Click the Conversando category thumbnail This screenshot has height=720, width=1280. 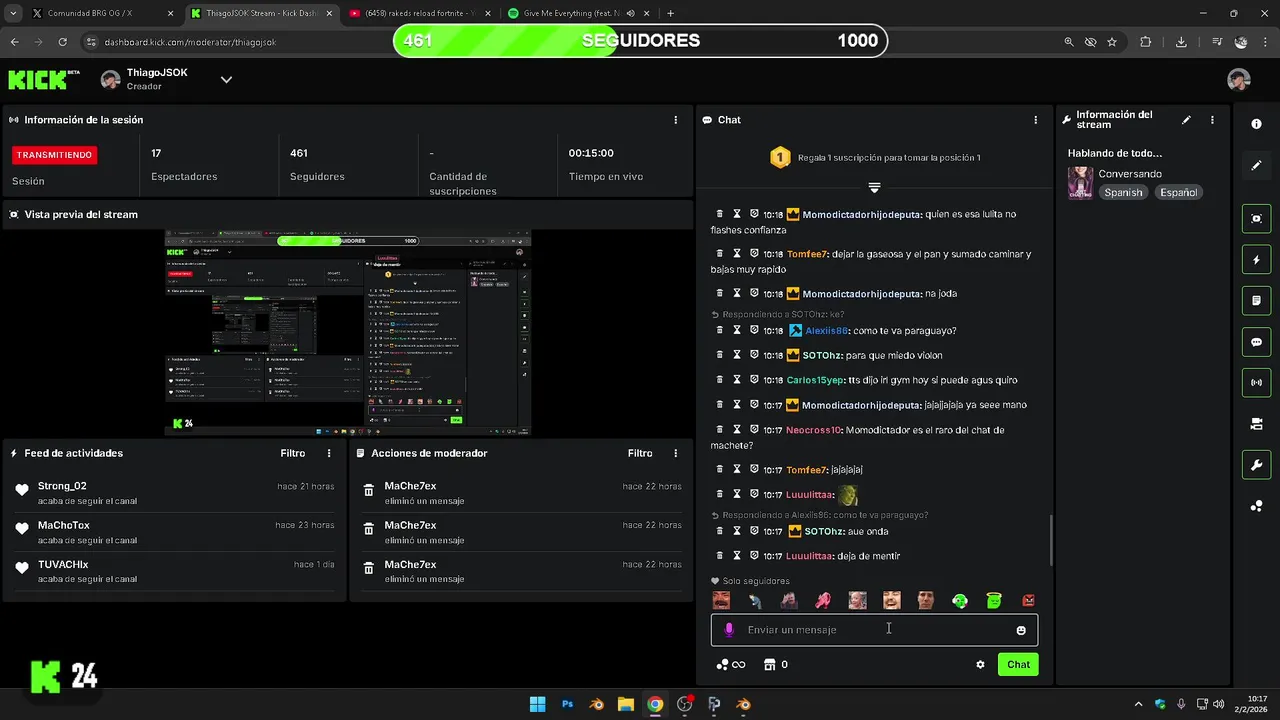[1080, 183]
